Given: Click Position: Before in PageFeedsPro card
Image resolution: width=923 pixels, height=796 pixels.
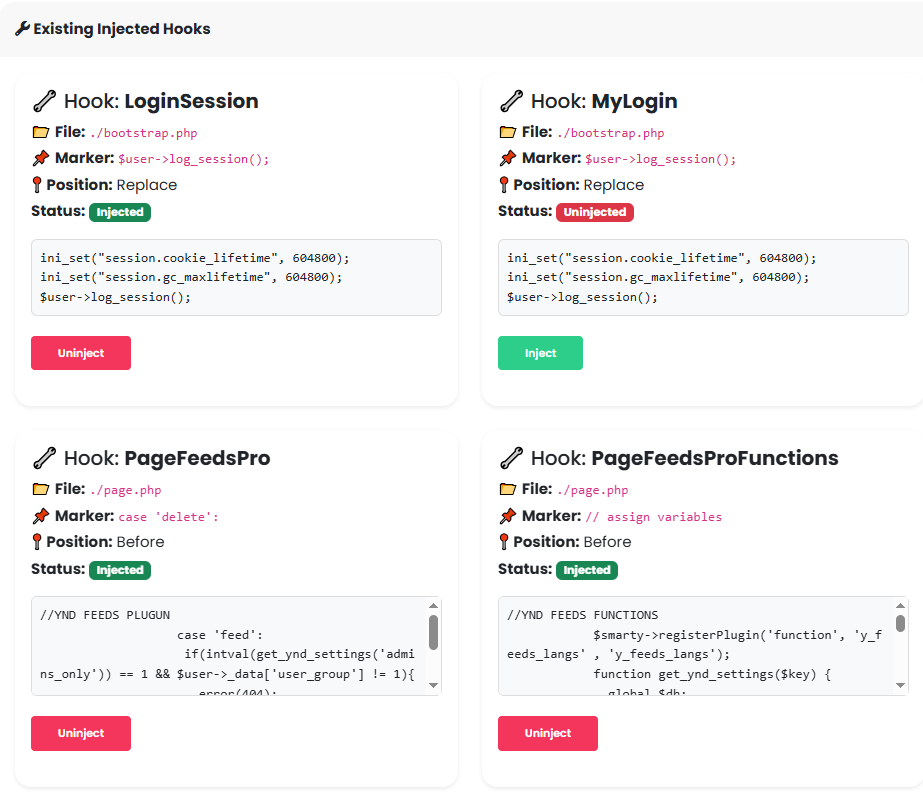Looking at the screenshot, I should (x=105, y=542).
